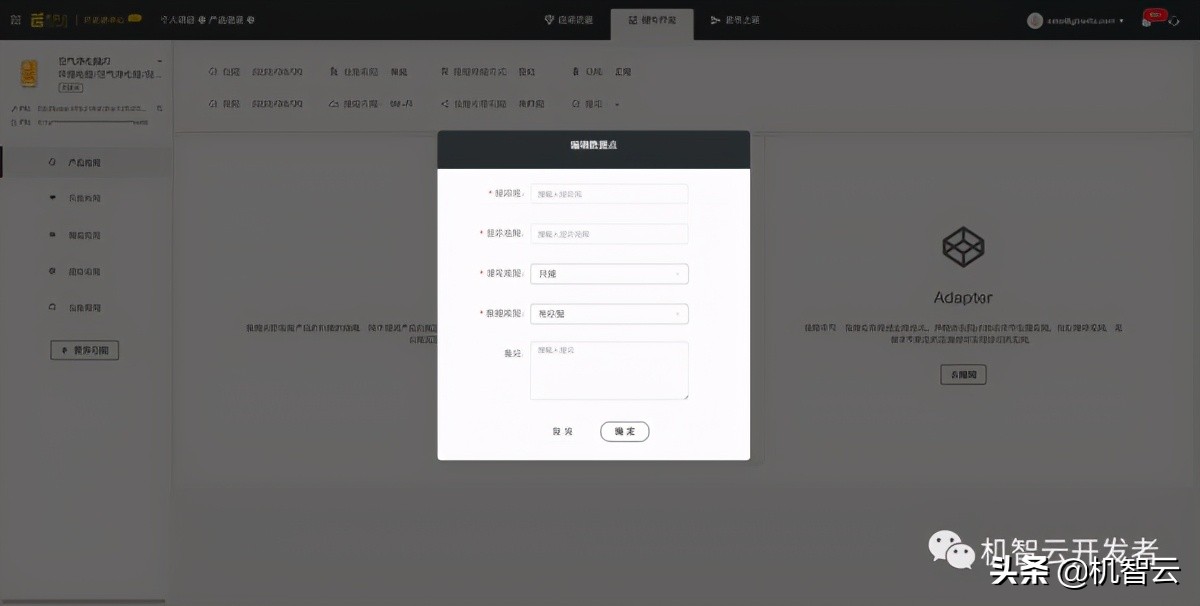
Task: Click the bottom chat-style sidebar icon
Action: [52, 307]
